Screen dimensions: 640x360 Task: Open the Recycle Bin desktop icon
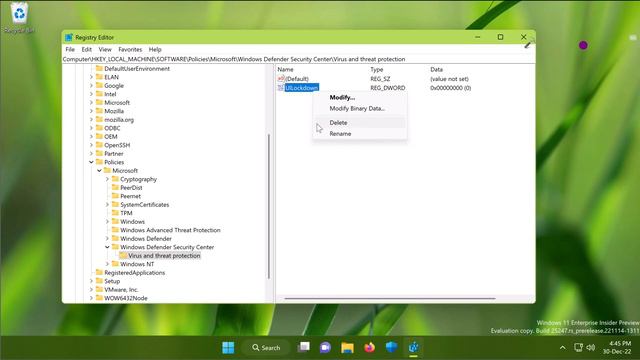click(19, 18)
